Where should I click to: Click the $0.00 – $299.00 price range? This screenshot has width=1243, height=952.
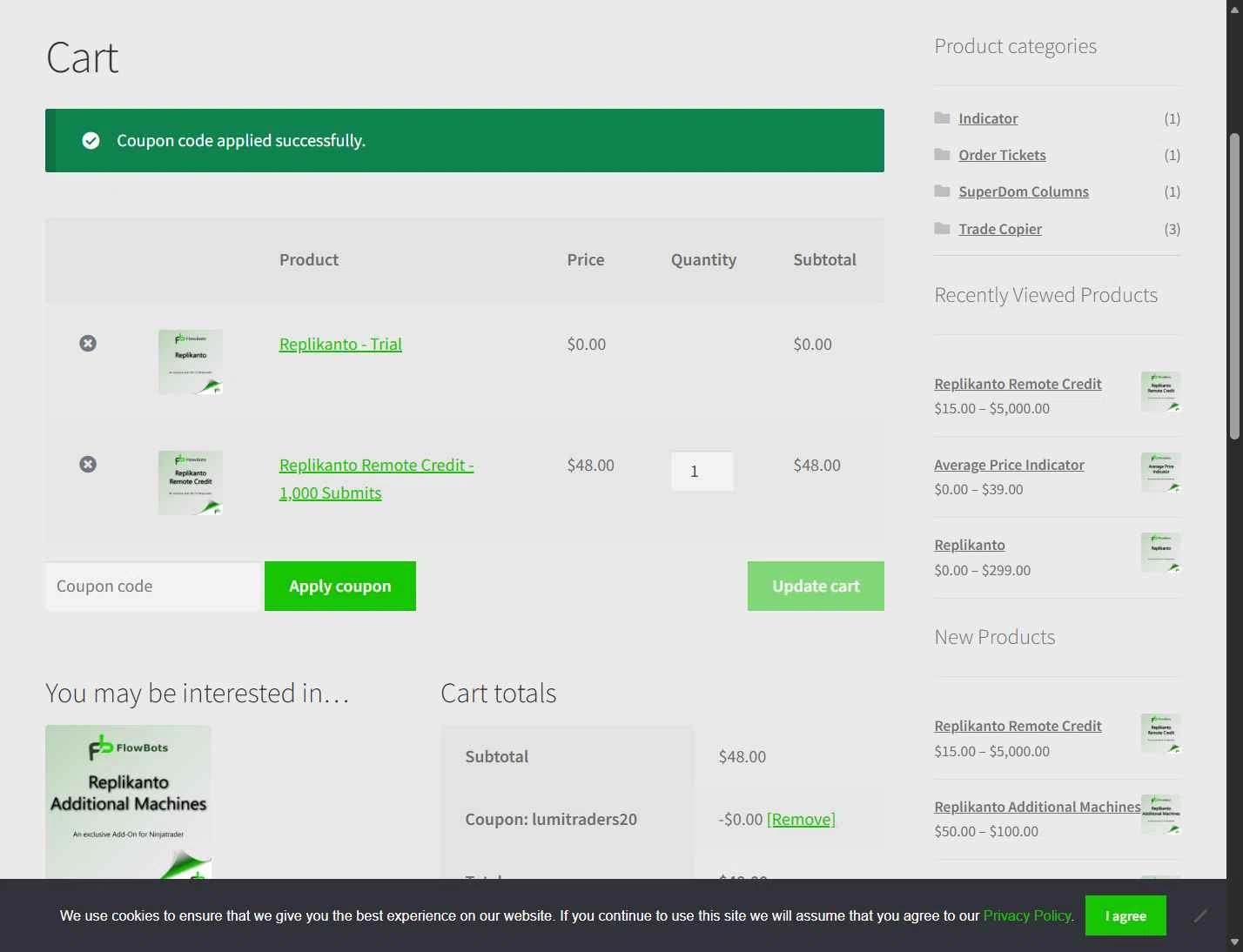tap(982, 570)
